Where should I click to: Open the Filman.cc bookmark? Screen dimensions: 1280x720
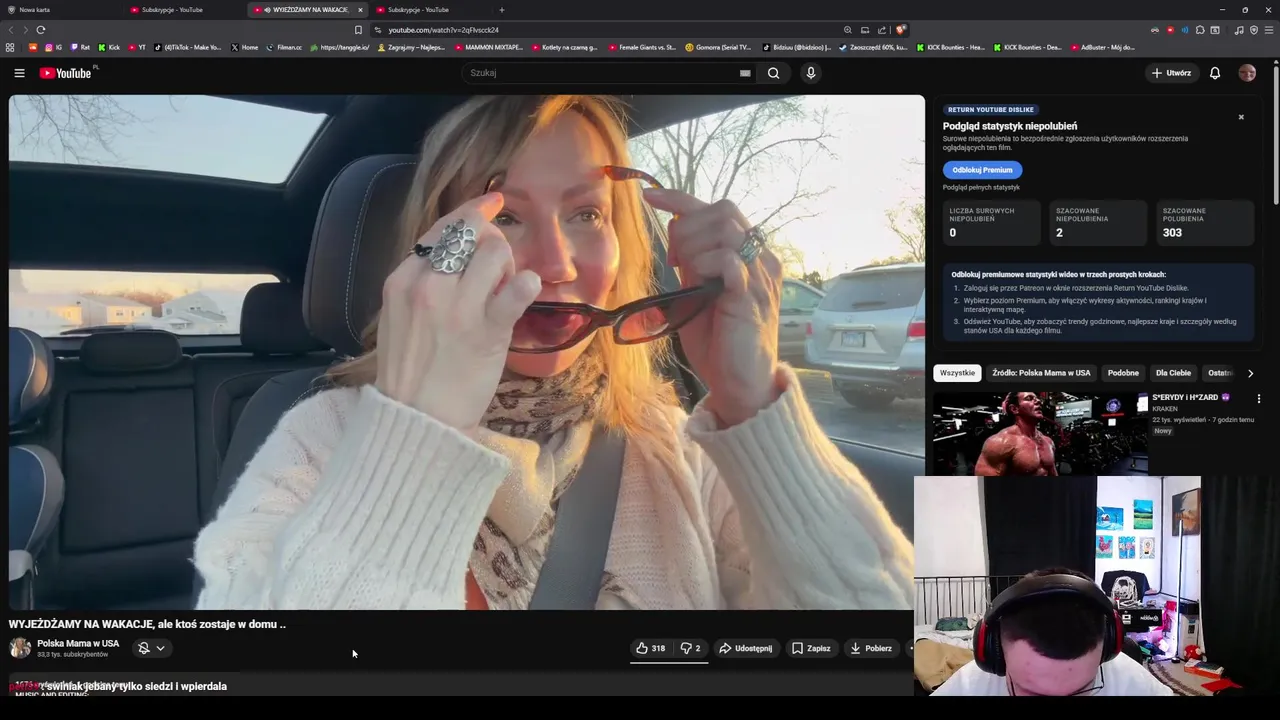pyautogui.click(x=285, y=47)
